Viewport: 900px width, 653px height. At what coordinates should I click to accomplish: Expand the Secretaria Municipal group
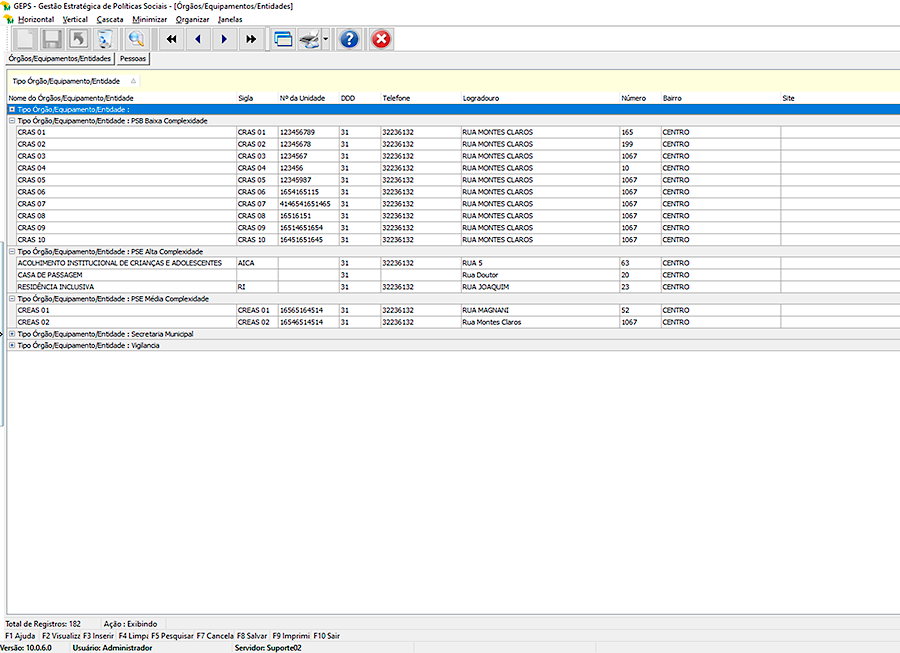12,333
